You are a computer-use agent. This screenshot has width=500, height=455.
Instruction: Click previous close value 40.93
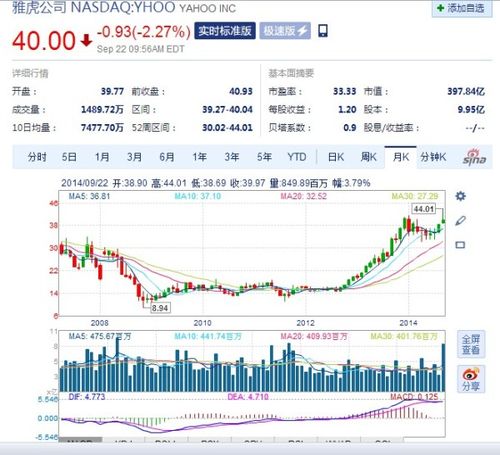(241, 91)
